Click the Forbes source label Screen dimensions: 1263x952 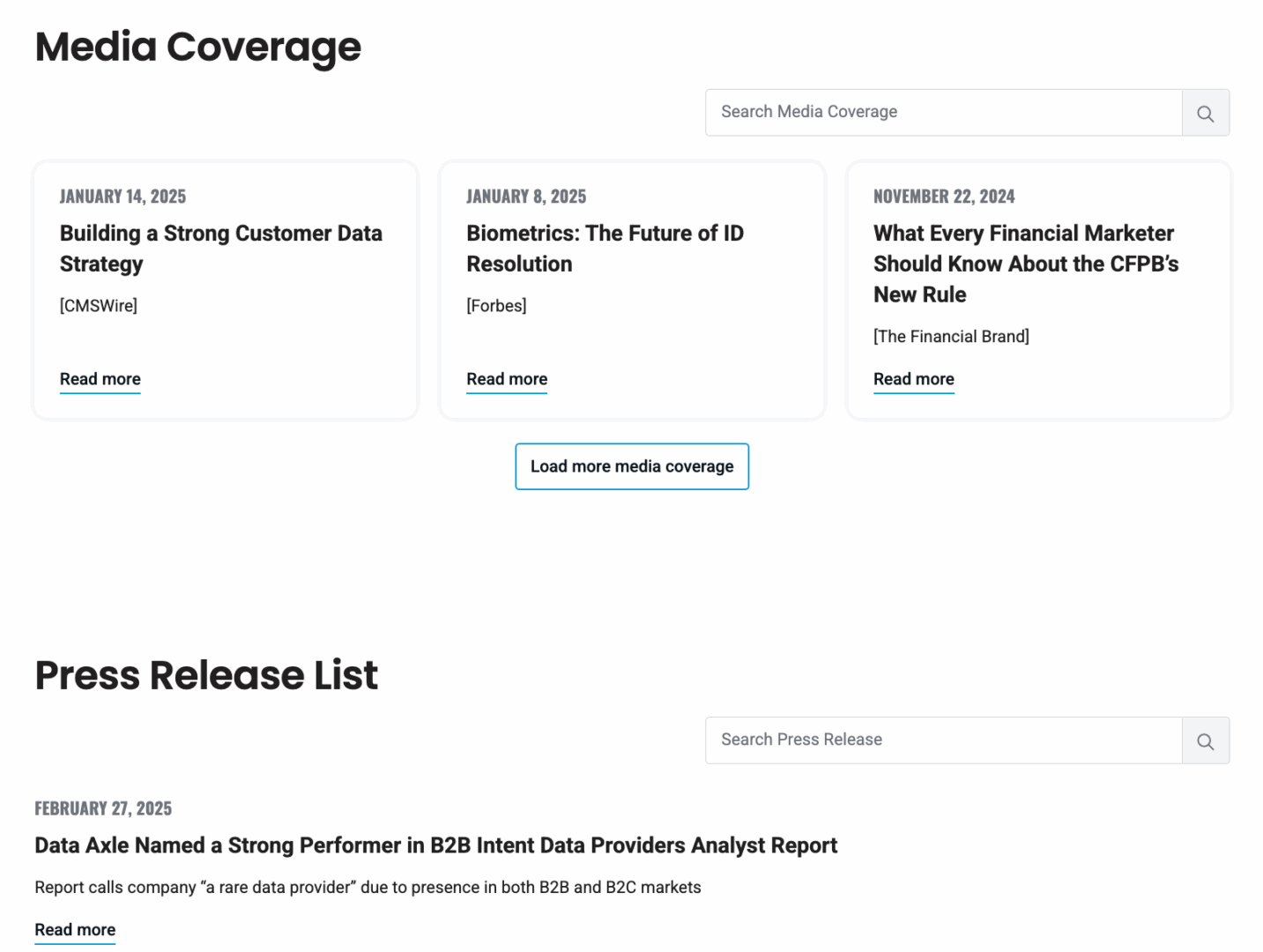[496, 306]
